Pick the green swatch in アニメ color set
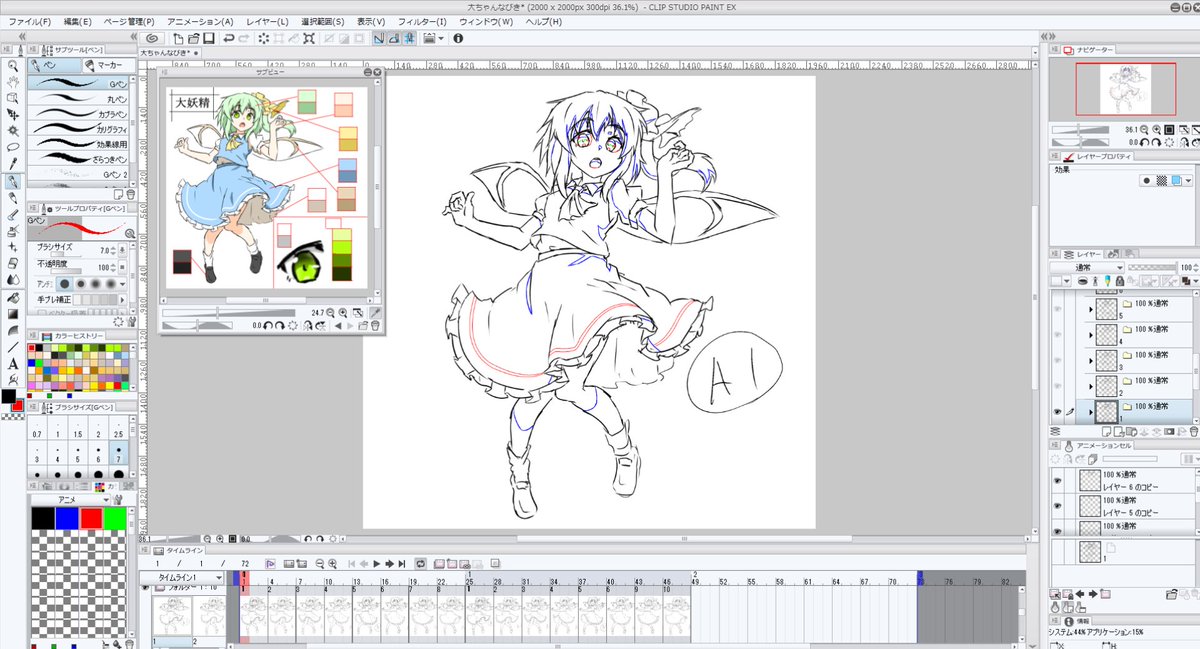 pyautogui.click(x=115, y=518)
